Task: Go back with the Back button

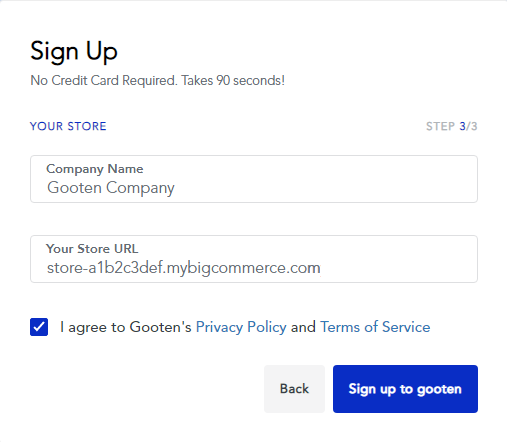Action: 294,389
